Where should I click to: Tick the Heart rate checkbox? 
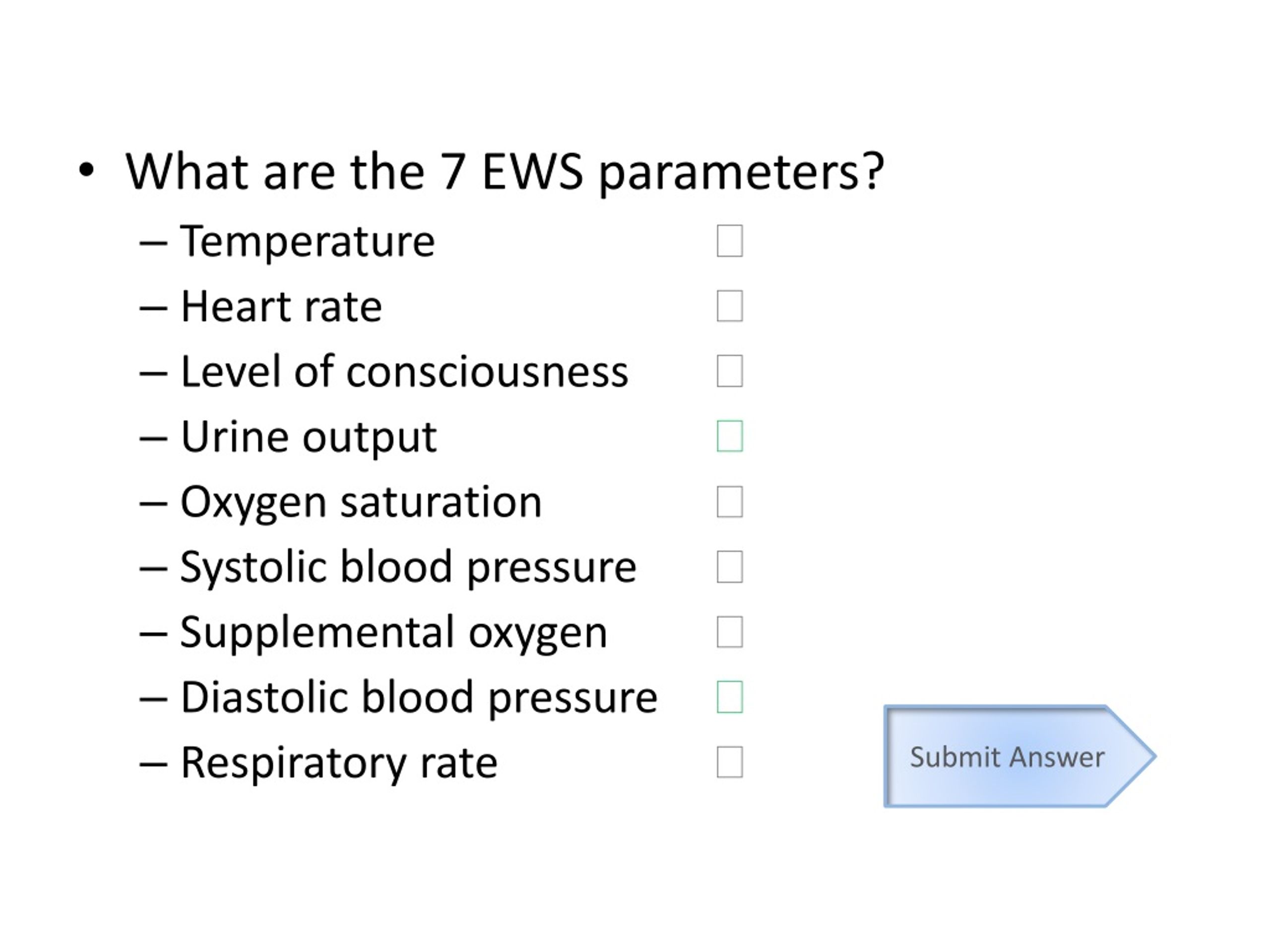[730, 306]
